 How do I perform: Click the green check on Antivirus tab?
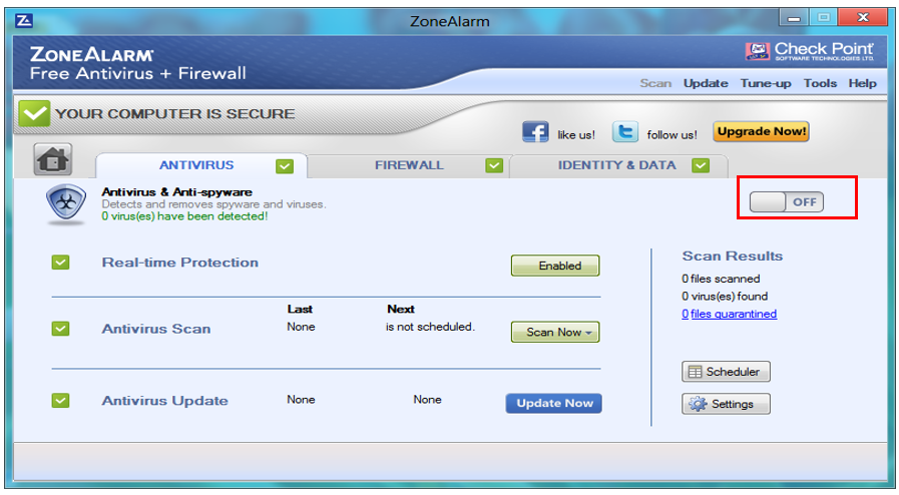(284, 166)
